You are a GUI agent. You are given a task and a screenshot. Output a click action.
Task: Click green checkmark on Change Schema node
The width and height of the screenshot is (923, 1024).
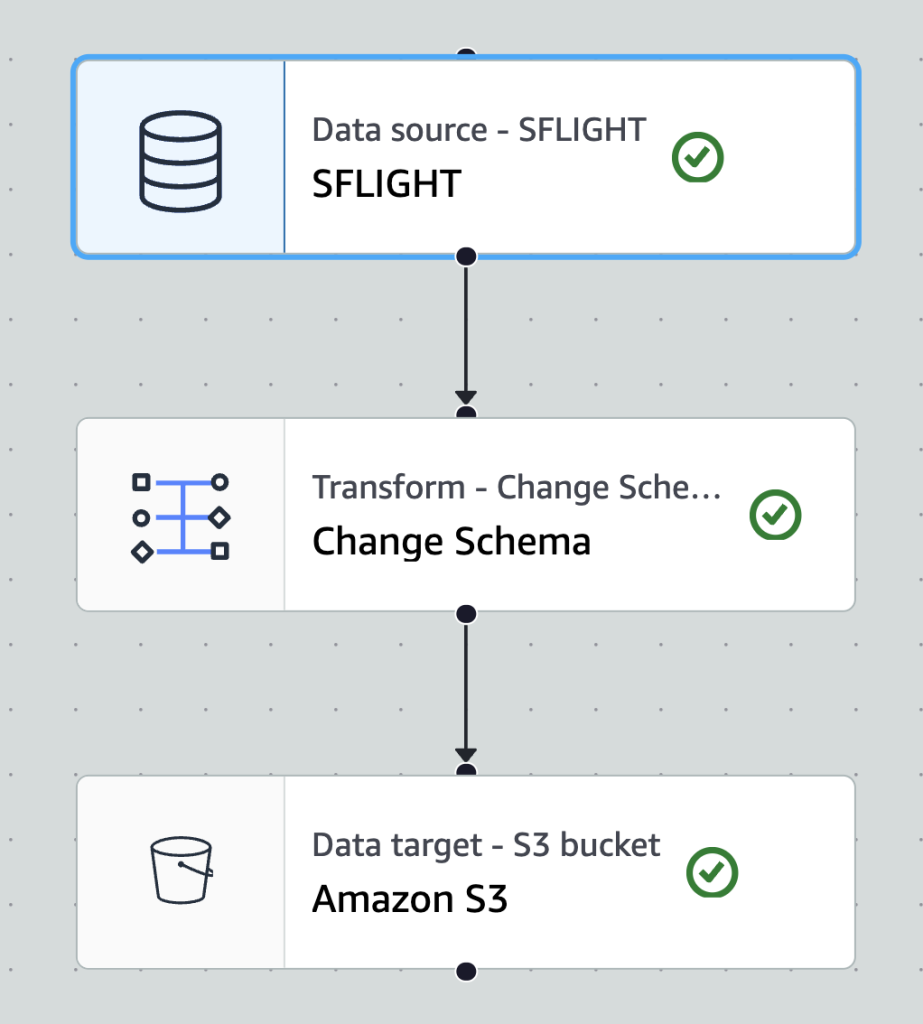[x=775, y=515]
